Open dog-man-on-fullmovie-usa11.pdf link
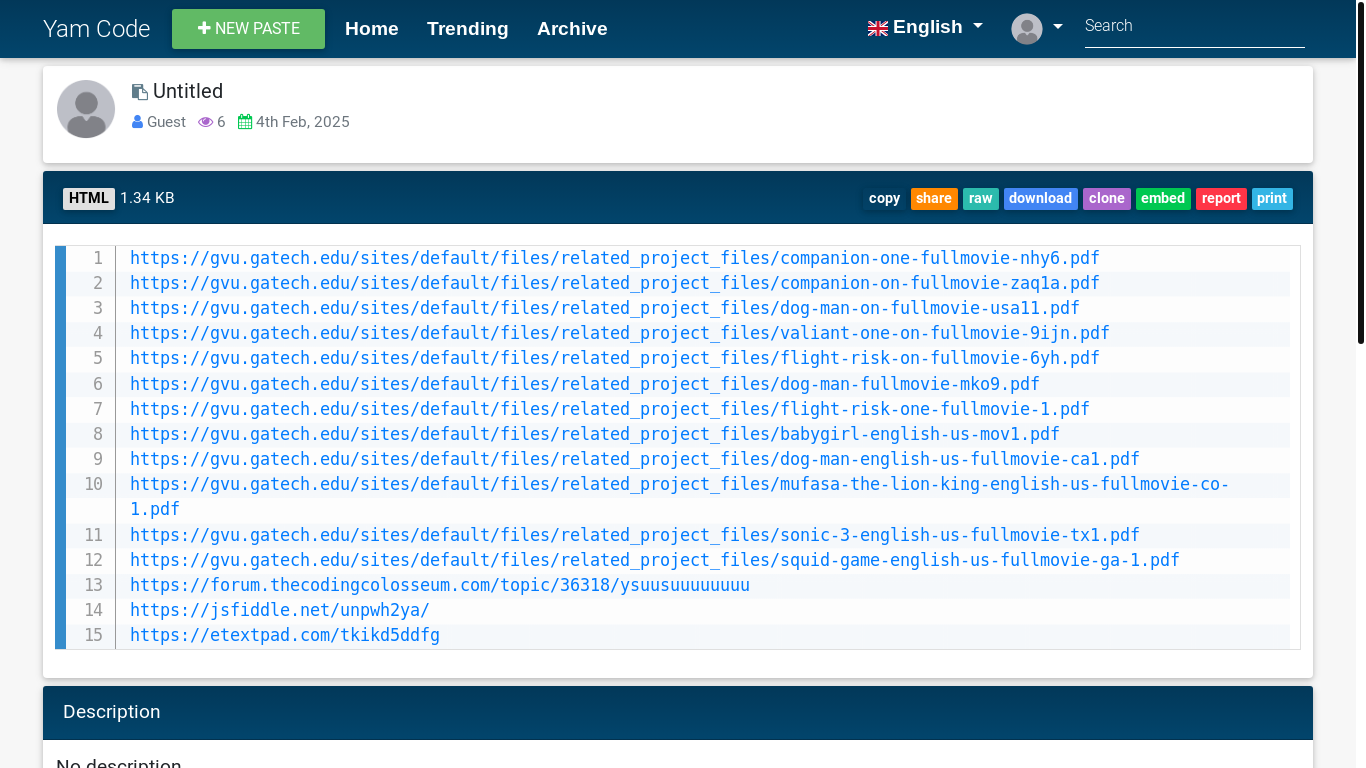This screenshot has height=768, width=1366. tap(605, 308)
